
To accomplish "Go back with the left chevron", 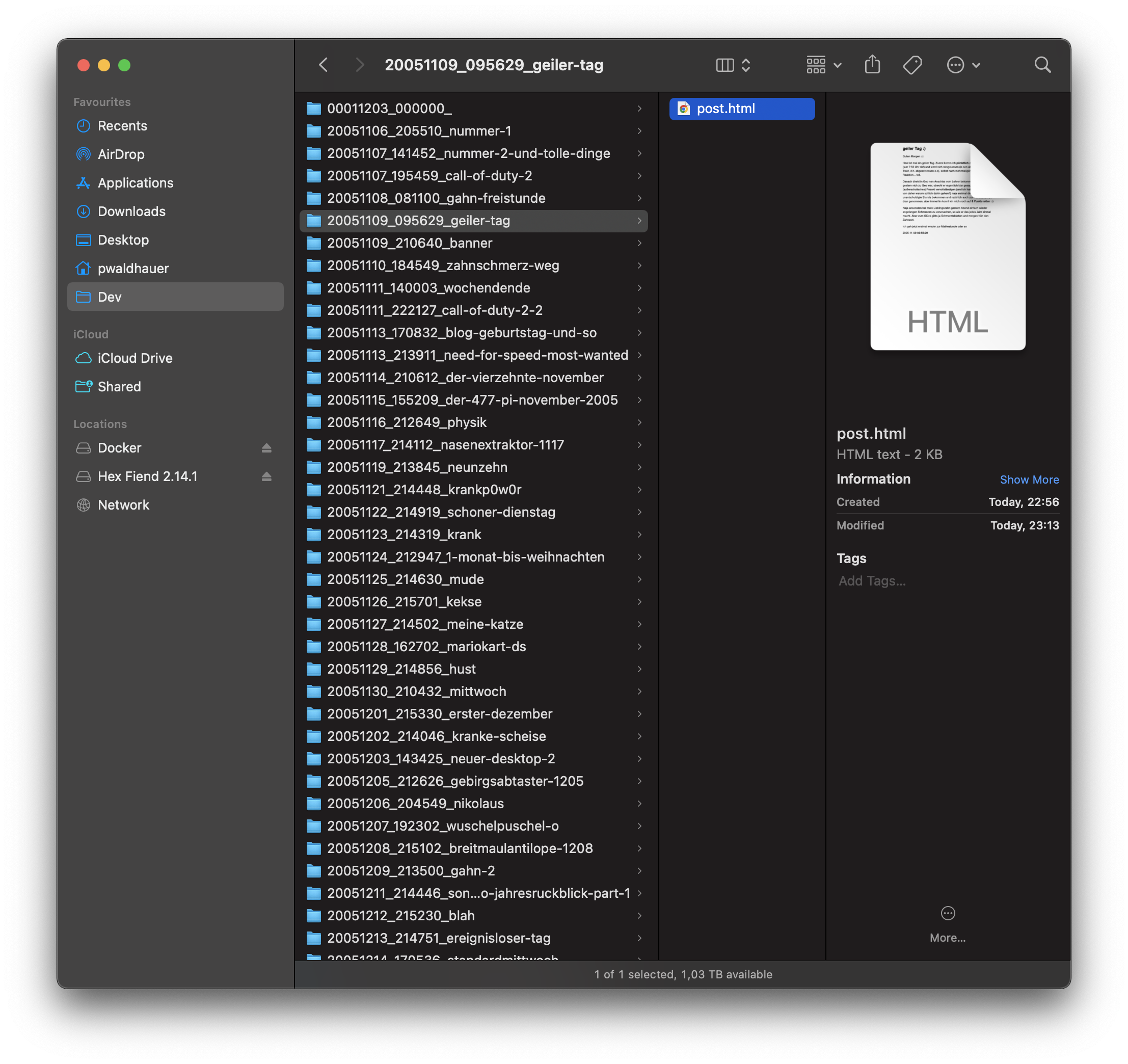I will pos(324,65).
